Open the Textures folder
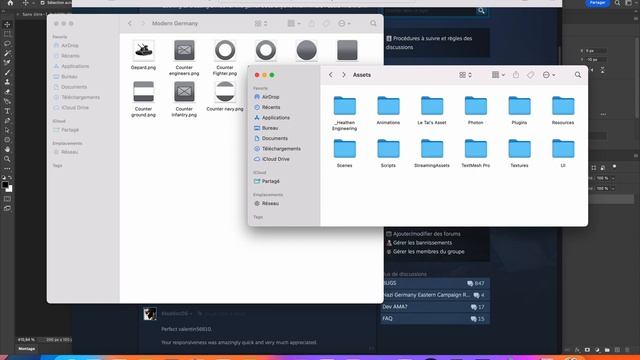The height and width of the screenshot is (360, 640). pos(519,153)
